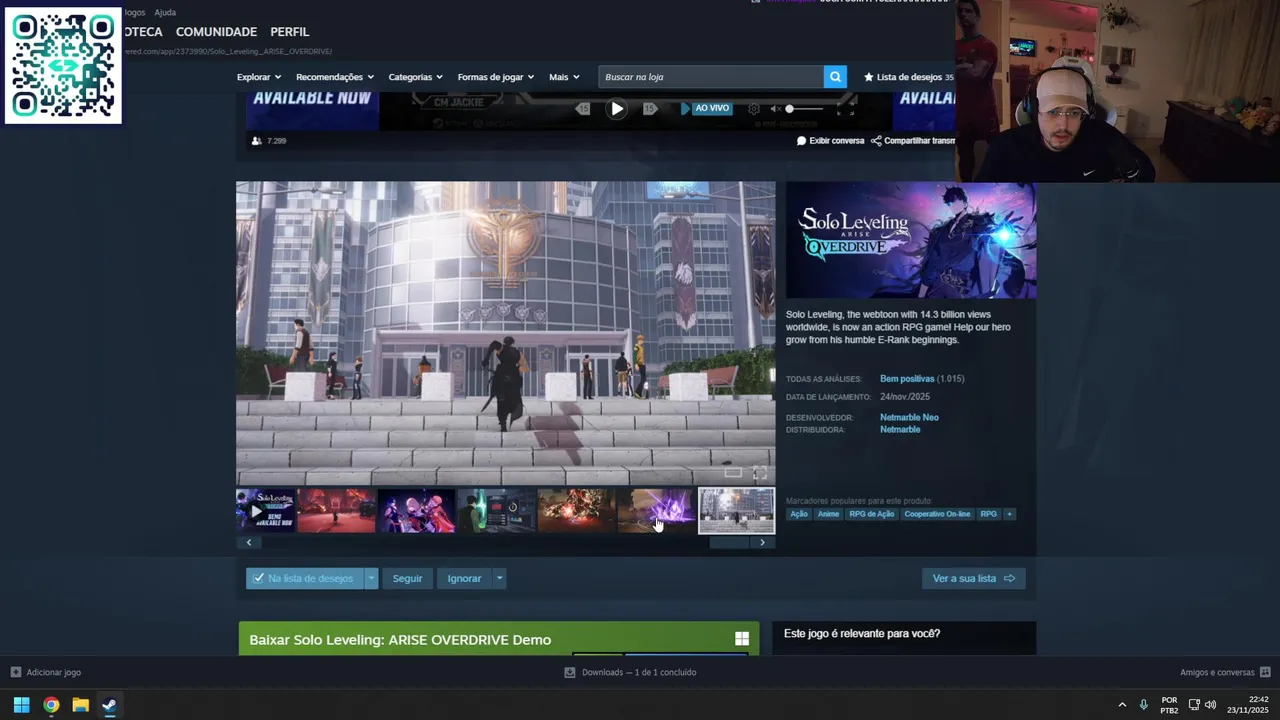Select the trailer video thumbnail
The height and width of the screenshot is (720, 1280).
pos(265,511)
